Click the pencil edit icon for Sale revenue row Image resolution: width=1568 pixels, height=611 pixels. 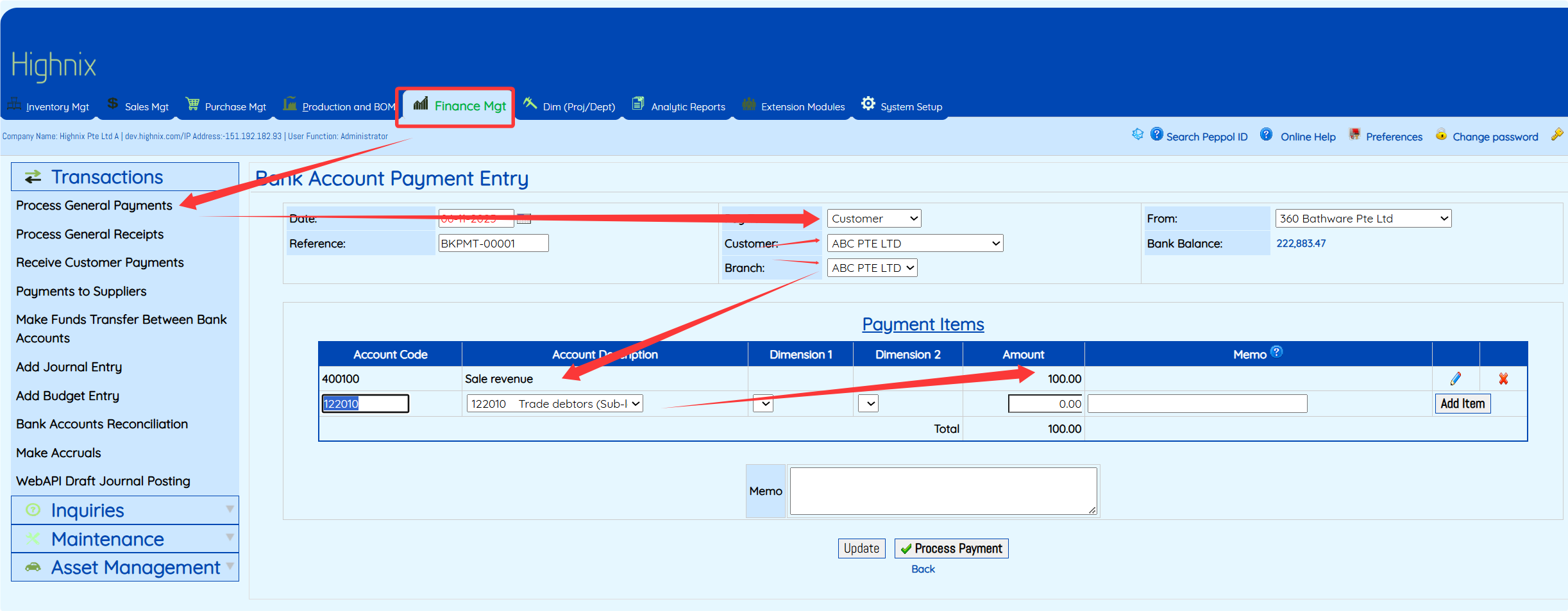coord(1456,379)
